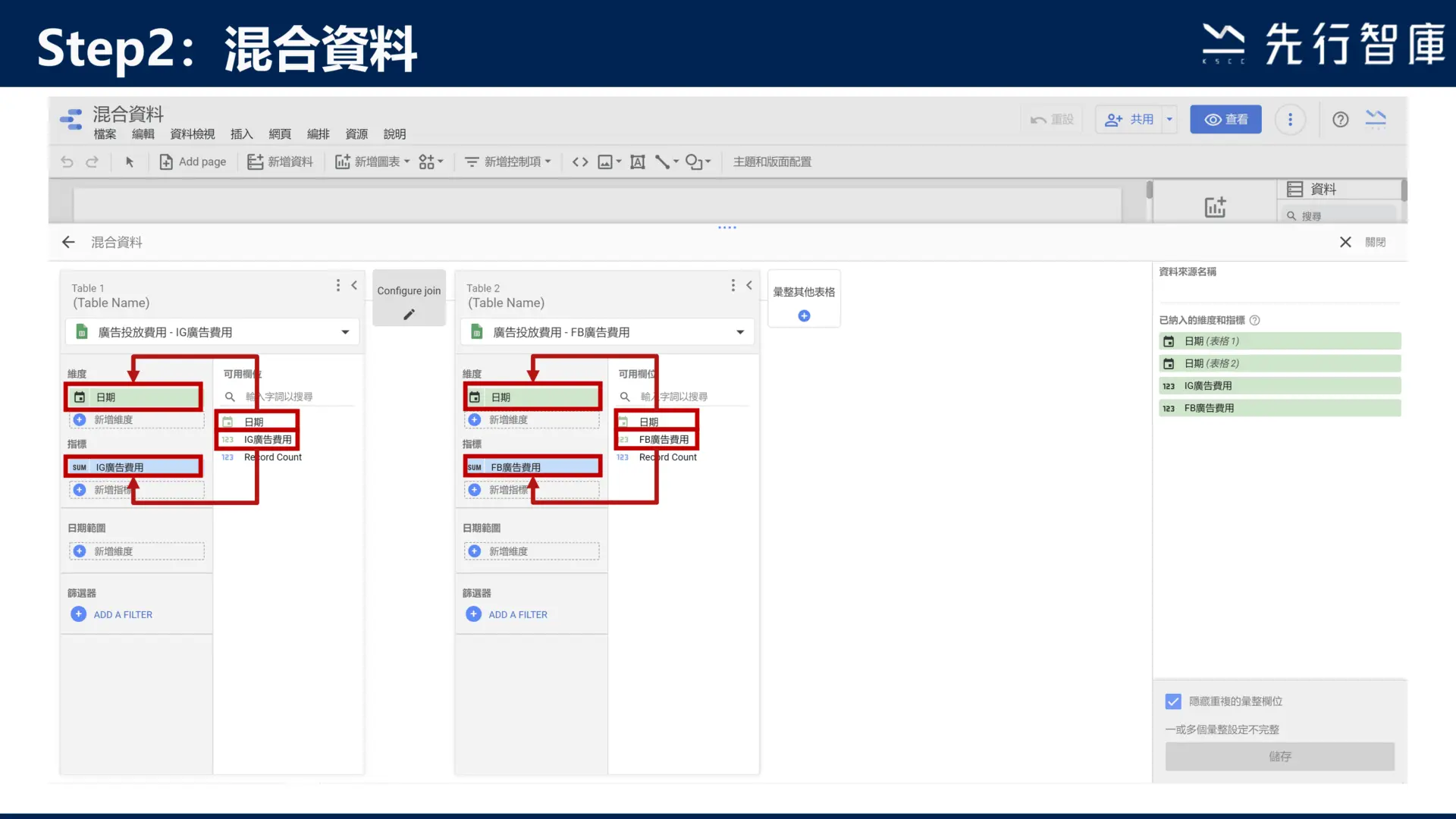Open the 檔案 menu
The width and height of the screenshot is (1456, 819).
click(105, 134)
